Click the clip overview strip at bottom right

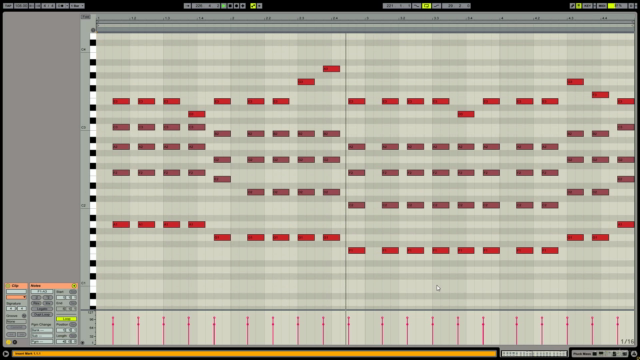click(534, 353)
